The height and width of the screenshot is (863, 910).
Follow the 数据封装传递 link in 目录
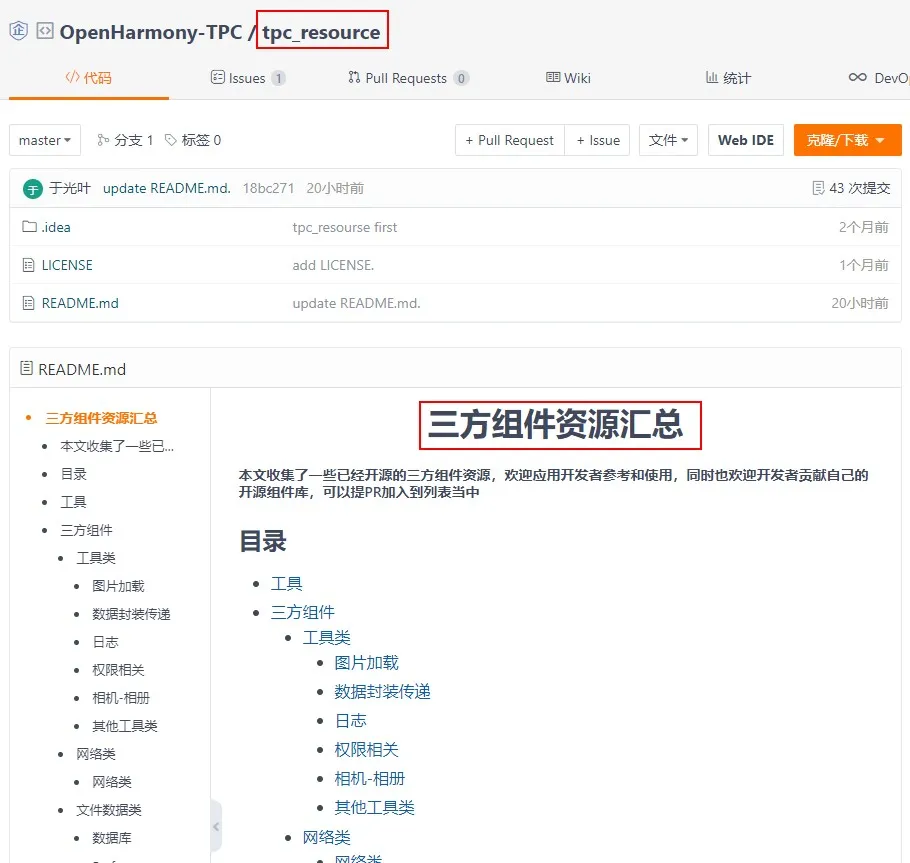point(382,691)
